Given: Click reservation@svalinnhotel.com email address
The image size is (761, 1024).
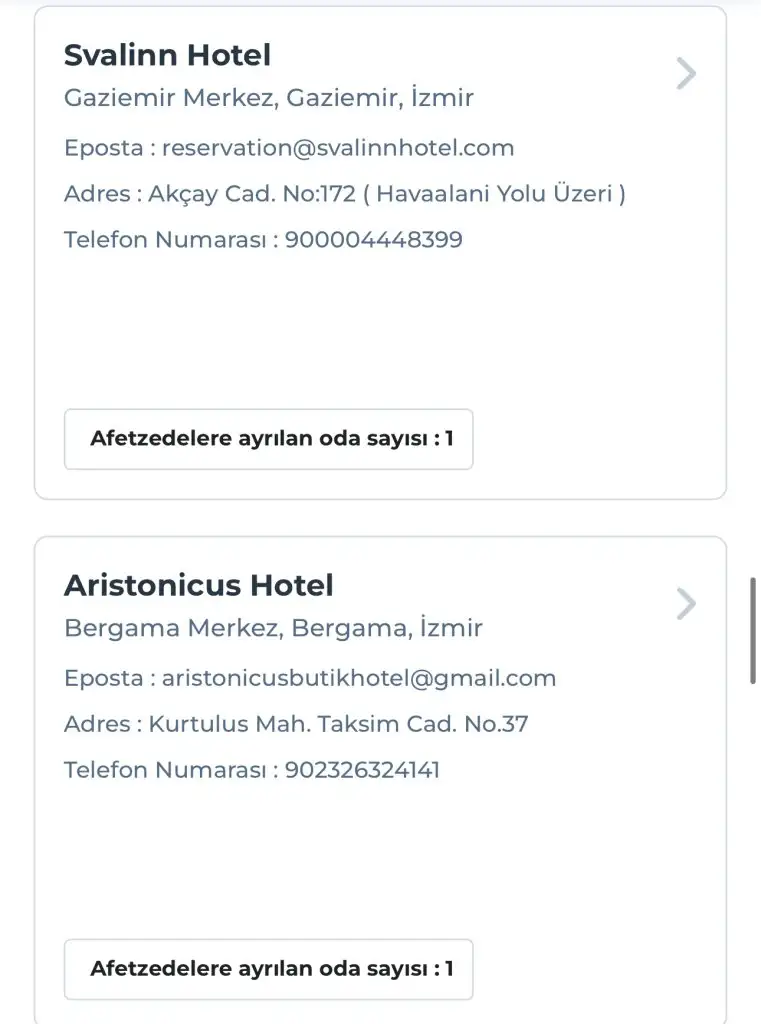Looking at the screenshot, I should (338, 148).
